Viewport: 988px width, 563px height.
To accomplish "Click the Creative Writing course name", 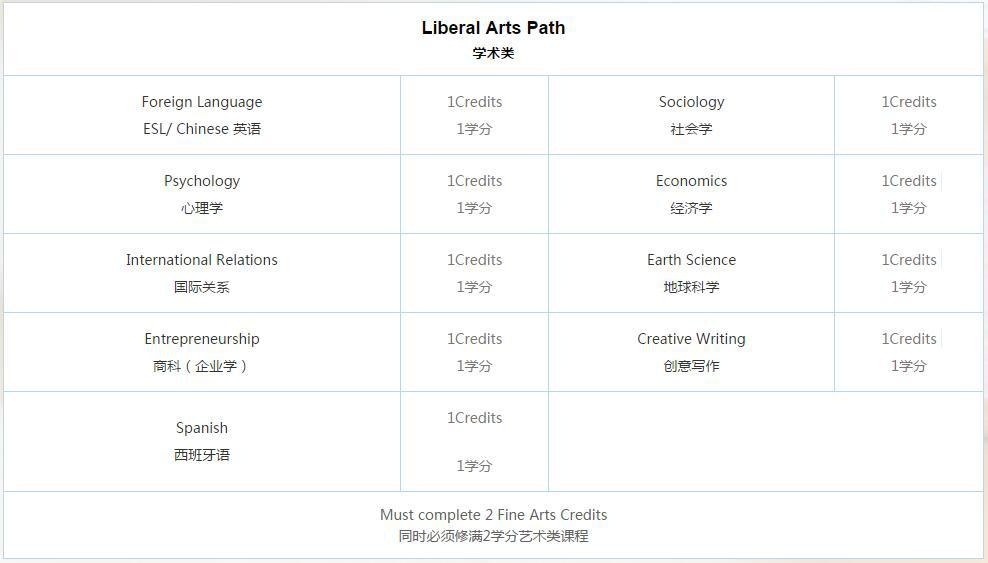I will (x=691, y=339).
